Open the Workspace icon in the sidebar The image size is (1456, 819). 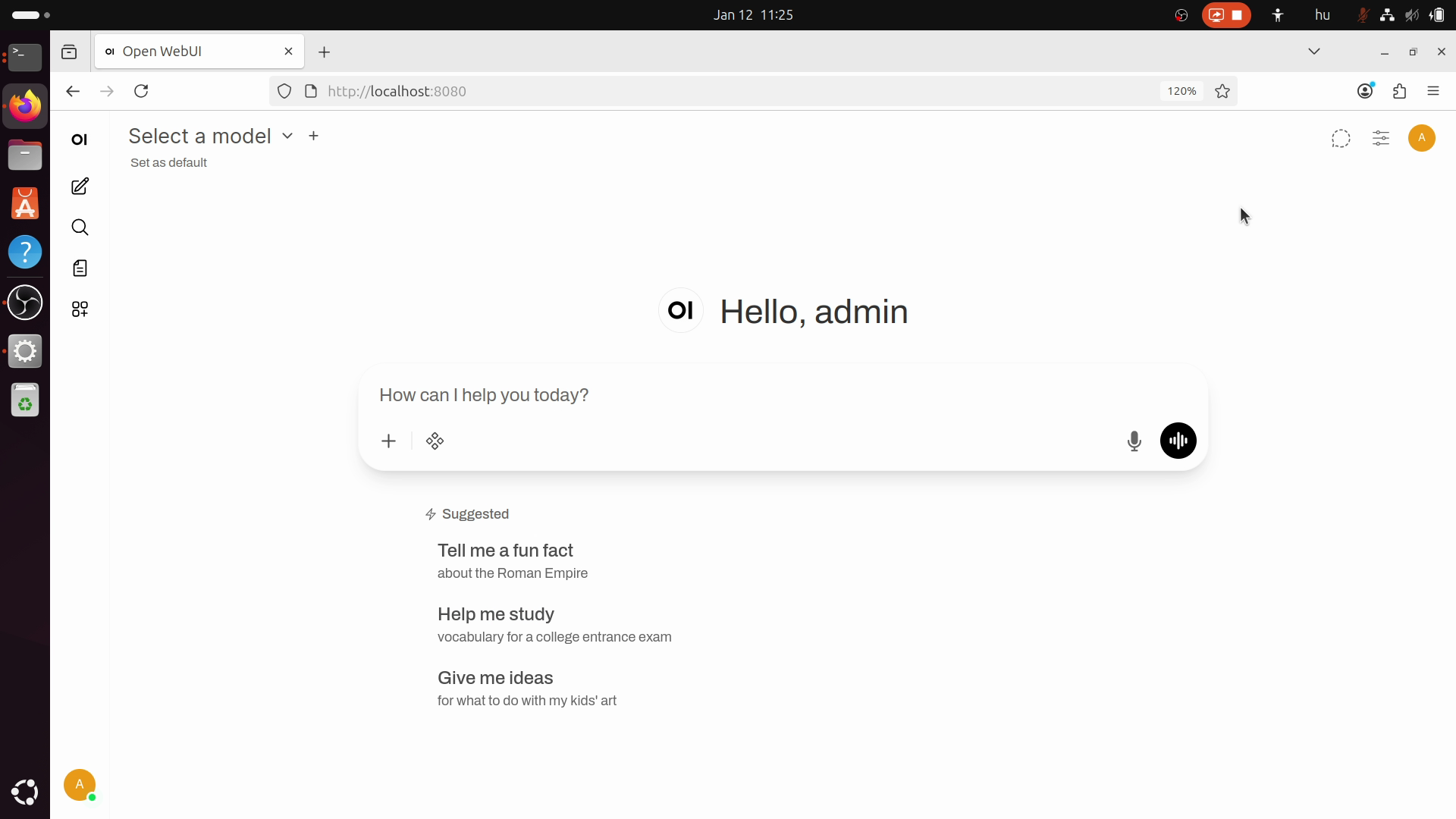(x=79, y=309)
